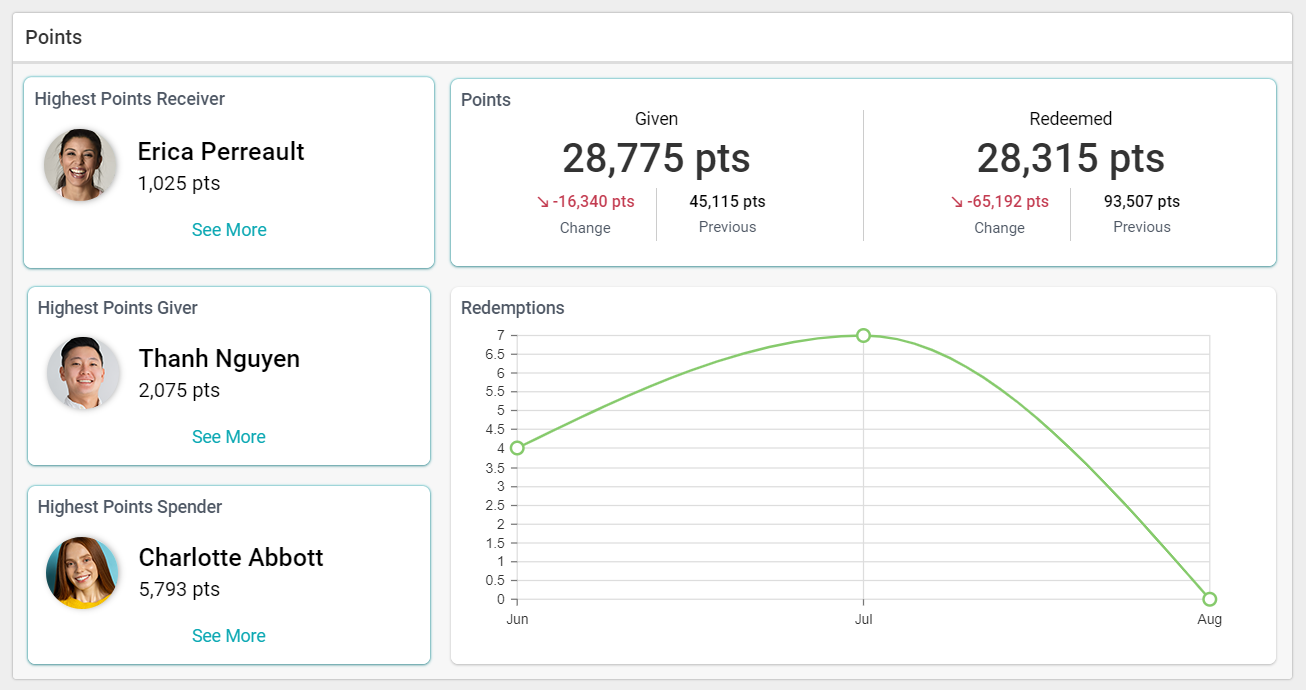The image size is (1306, 690).
Task: Click the Charlotte Abbott name
Action: (x=231, y=558)
